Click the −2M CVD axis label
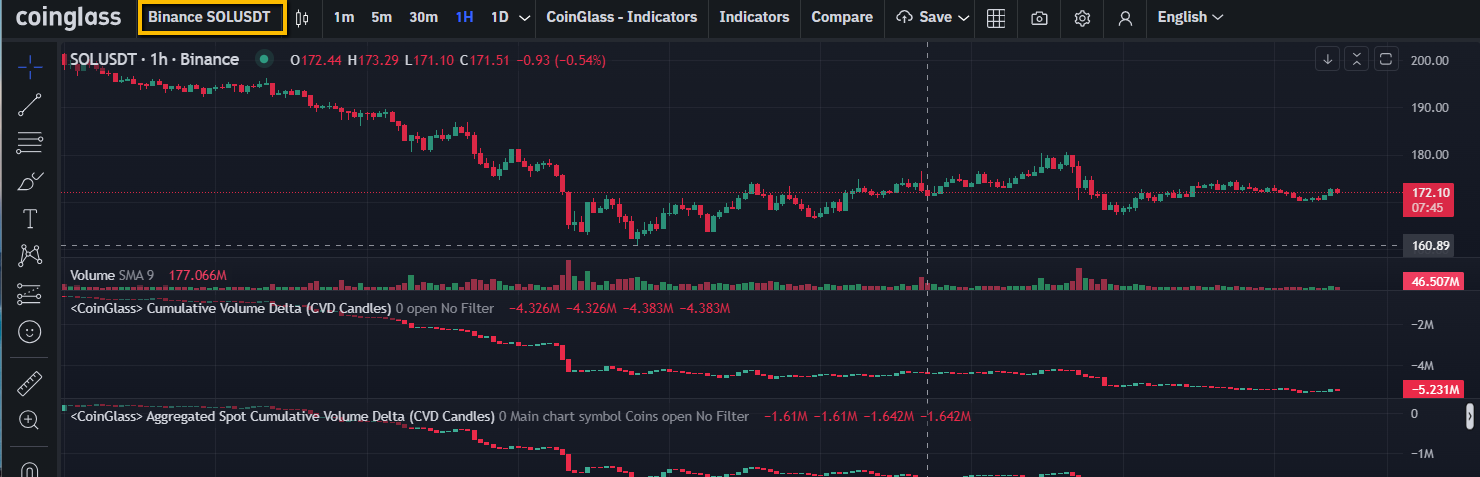1480x477 pixels. click(1422, 325)
